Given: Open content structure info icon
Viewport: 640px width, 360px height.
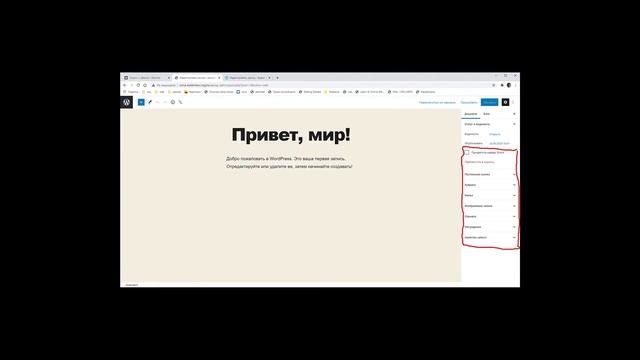Looking at the screenshot, I should pos(173,102).
